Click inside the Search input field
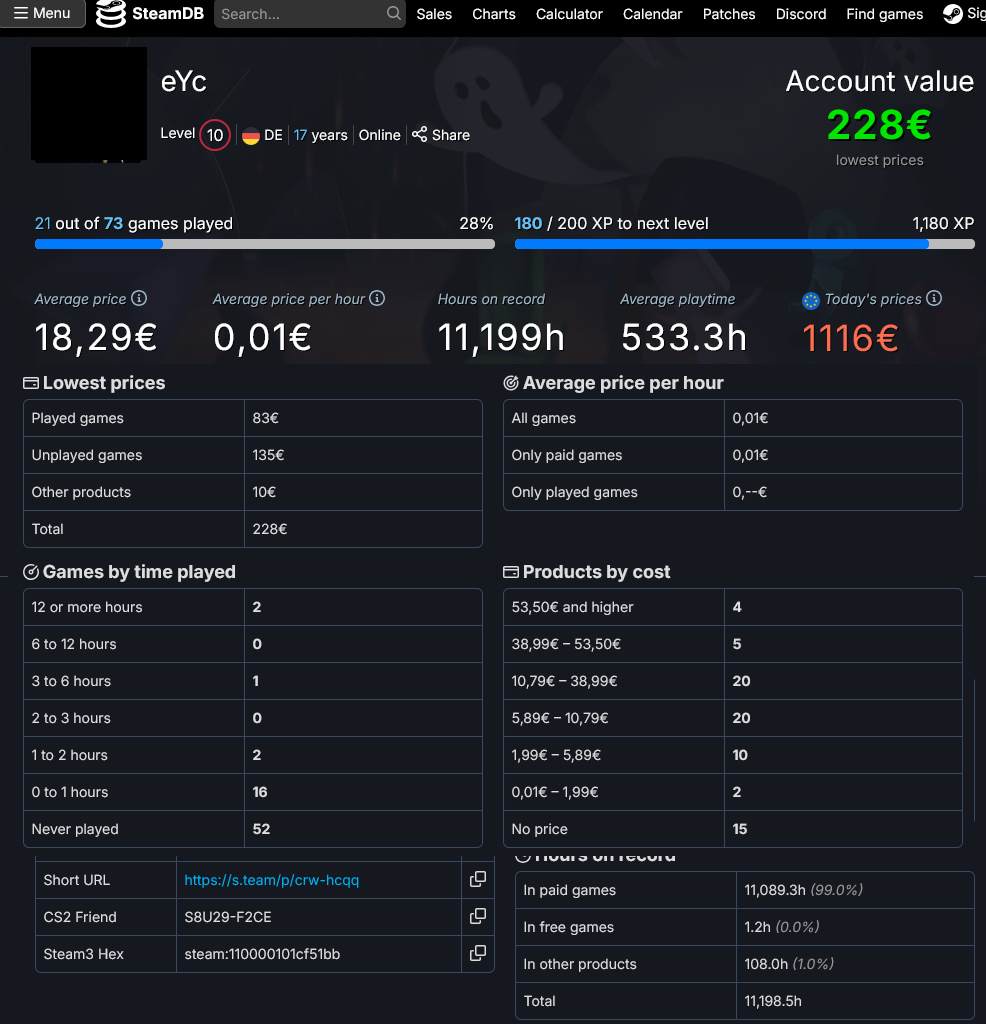Image resolution: width=986 pixels, height=1024 pixels. coord(300,14)
